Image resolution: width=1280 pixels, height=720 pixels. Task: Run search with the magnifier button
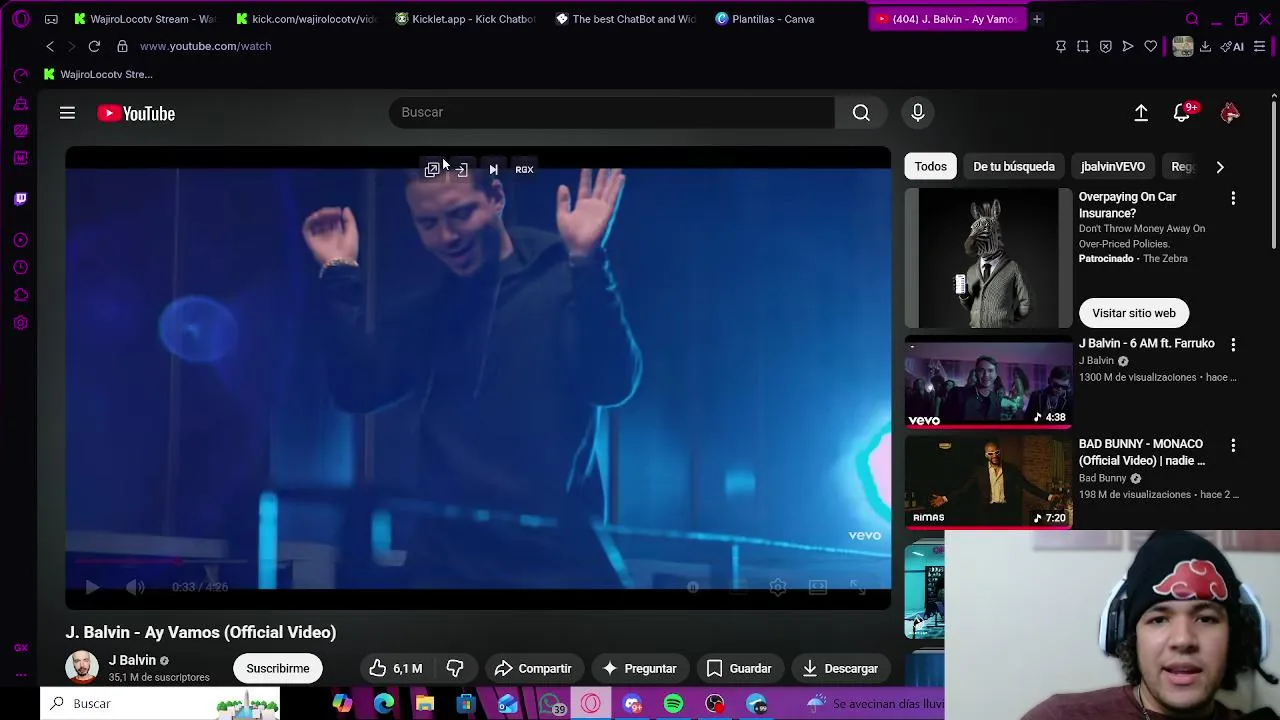(861, 112)
